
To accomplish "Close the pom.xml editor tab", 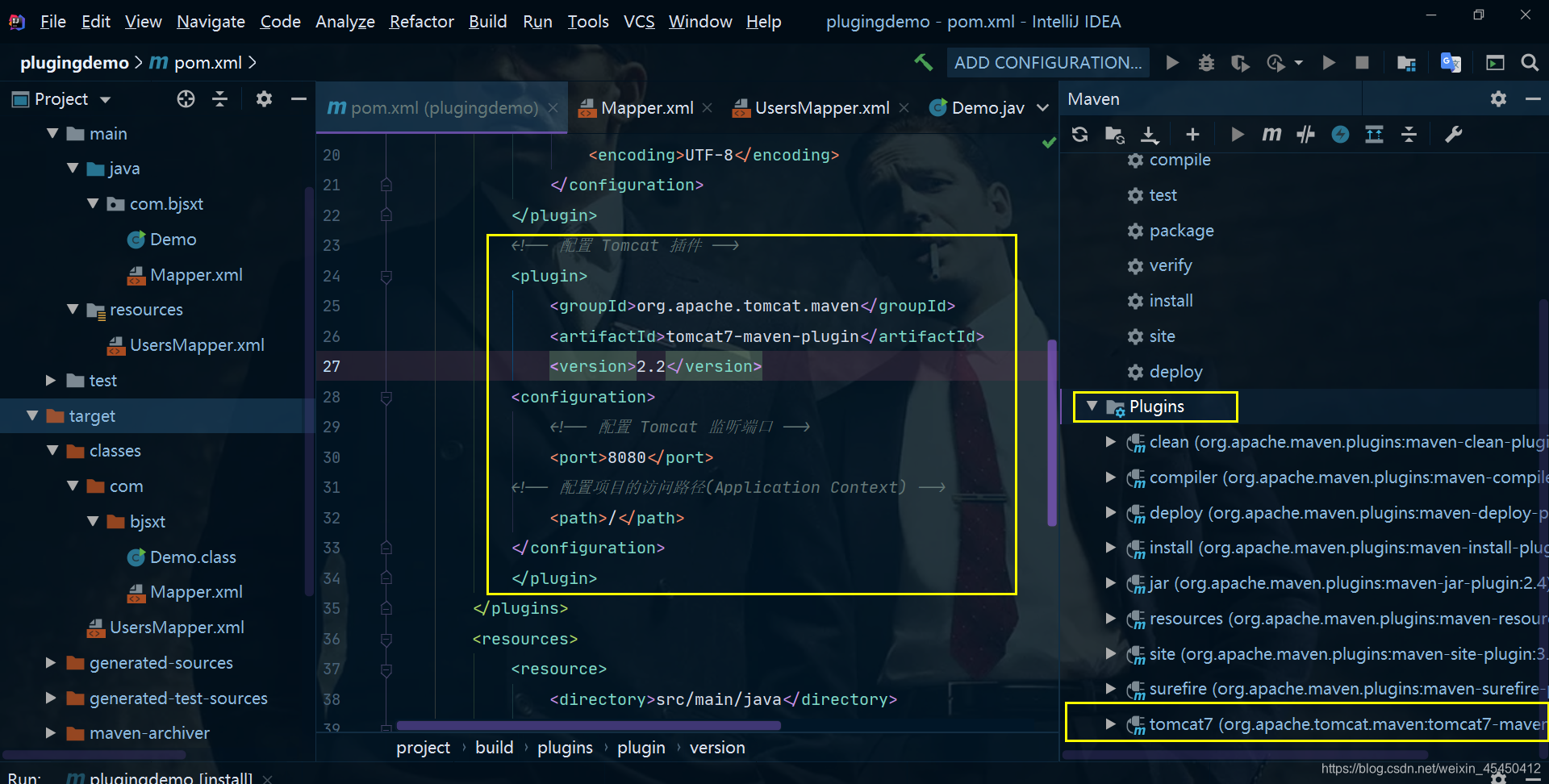I will (x=553, y=108).
